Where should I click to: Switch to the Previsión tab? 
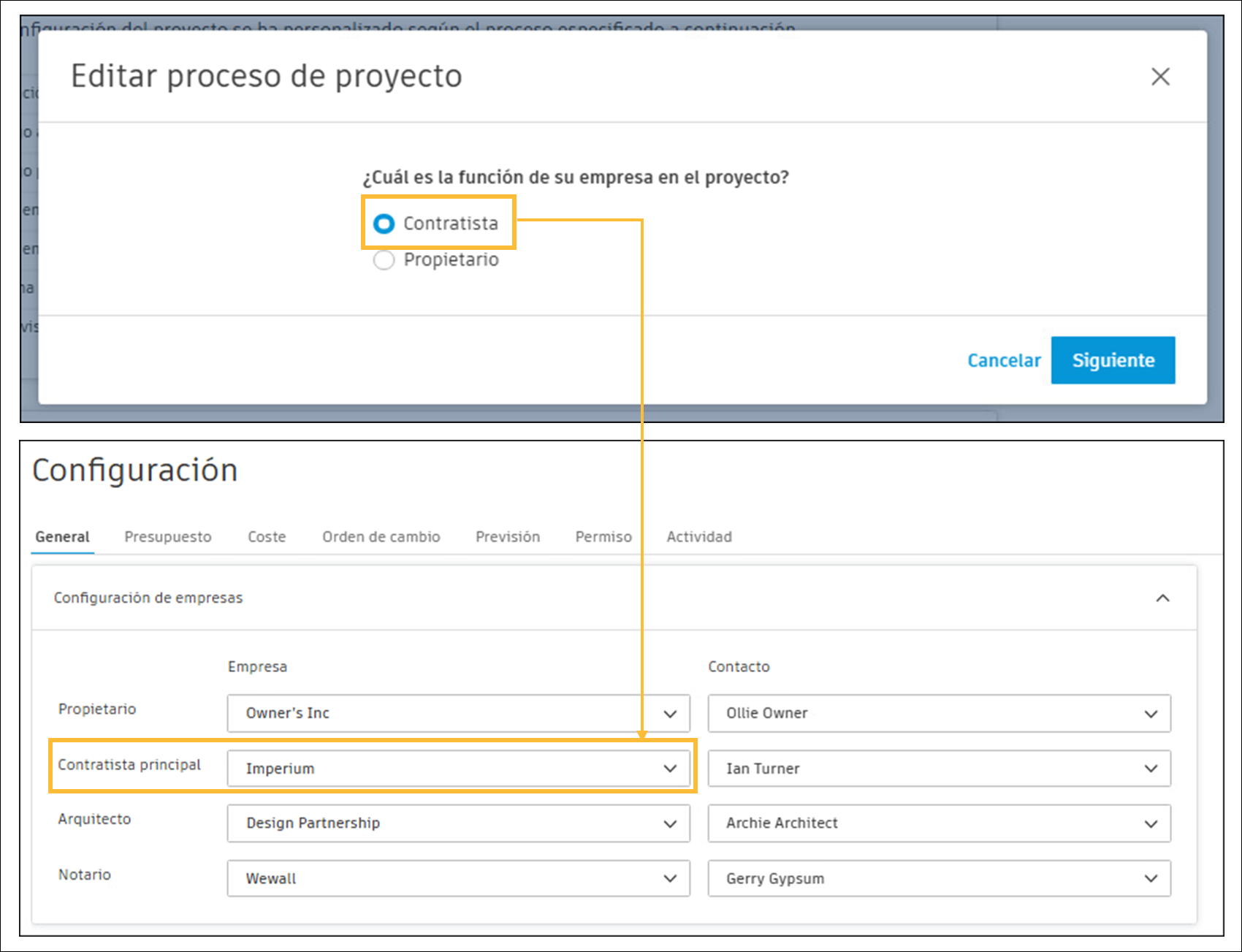507,536
